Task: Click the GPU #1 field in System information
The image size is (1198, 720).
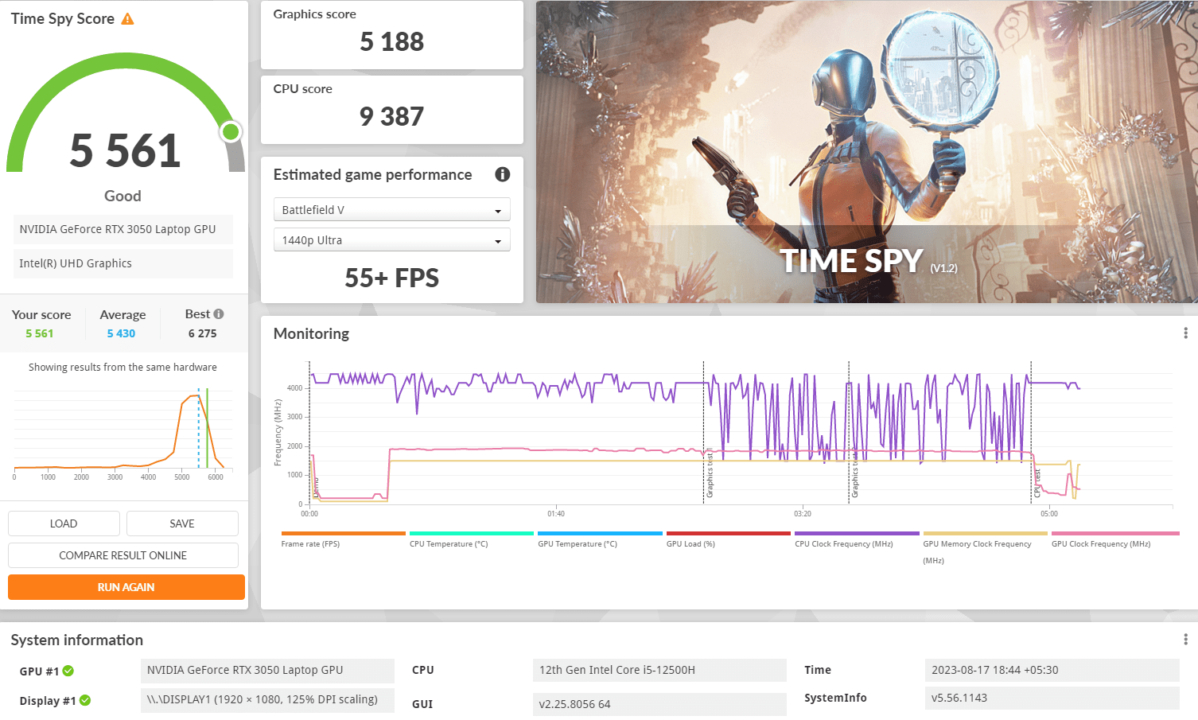Action: (x=267, y=670)
